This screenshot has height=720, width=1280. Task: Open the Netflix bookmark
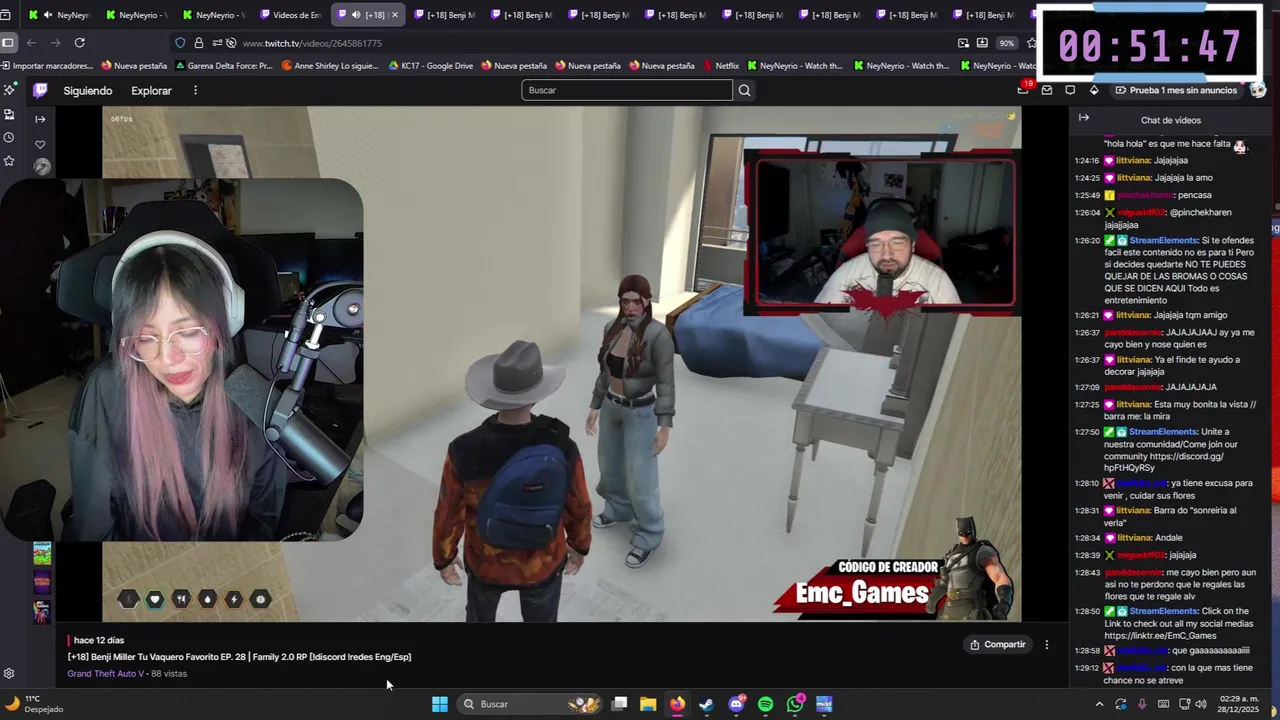(x=721, y=66)
